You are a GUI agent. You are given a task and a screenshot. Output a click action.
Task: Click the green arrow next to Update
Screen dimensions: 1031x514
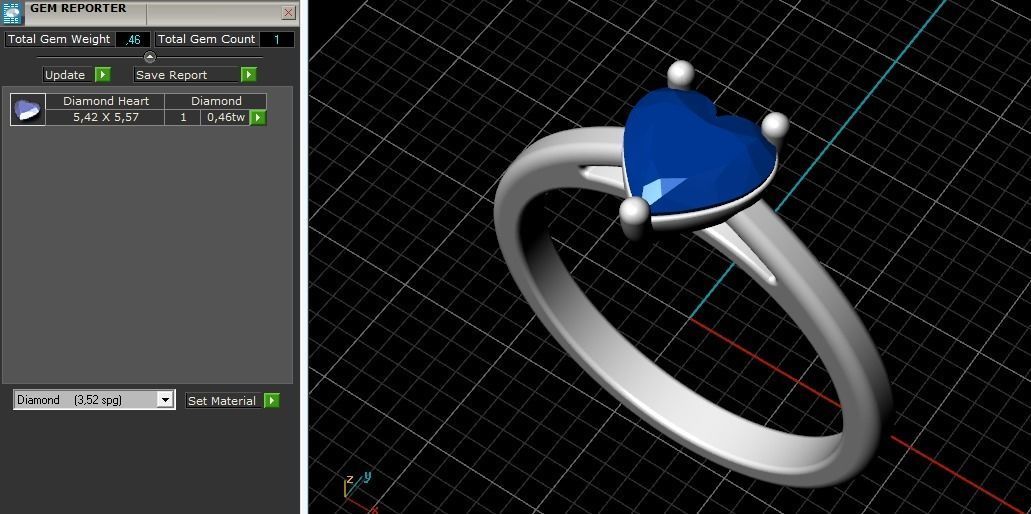(103, 75)
